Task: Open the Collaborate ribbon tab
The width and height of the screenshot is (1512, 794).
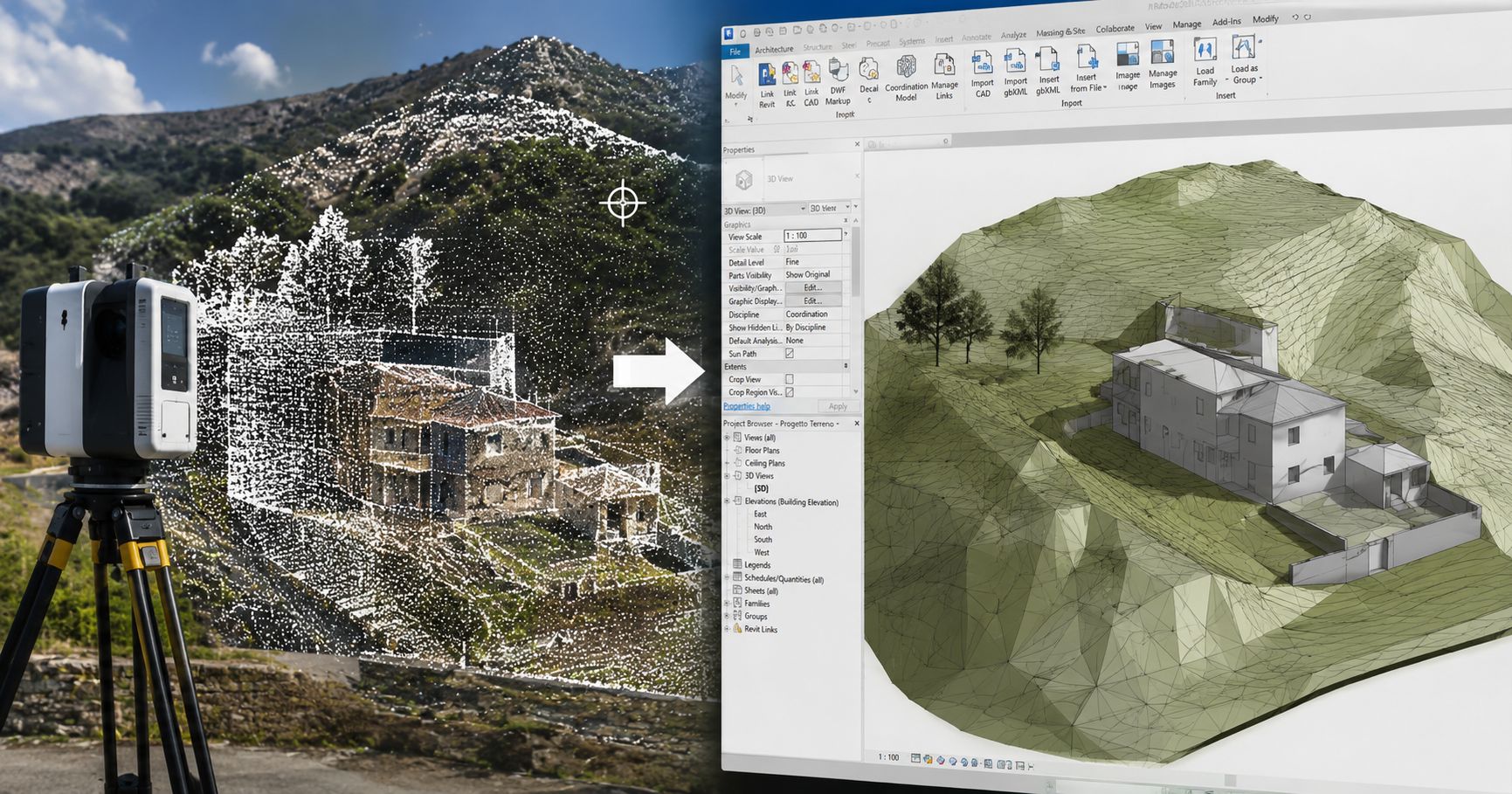Action: (1115, 29)
